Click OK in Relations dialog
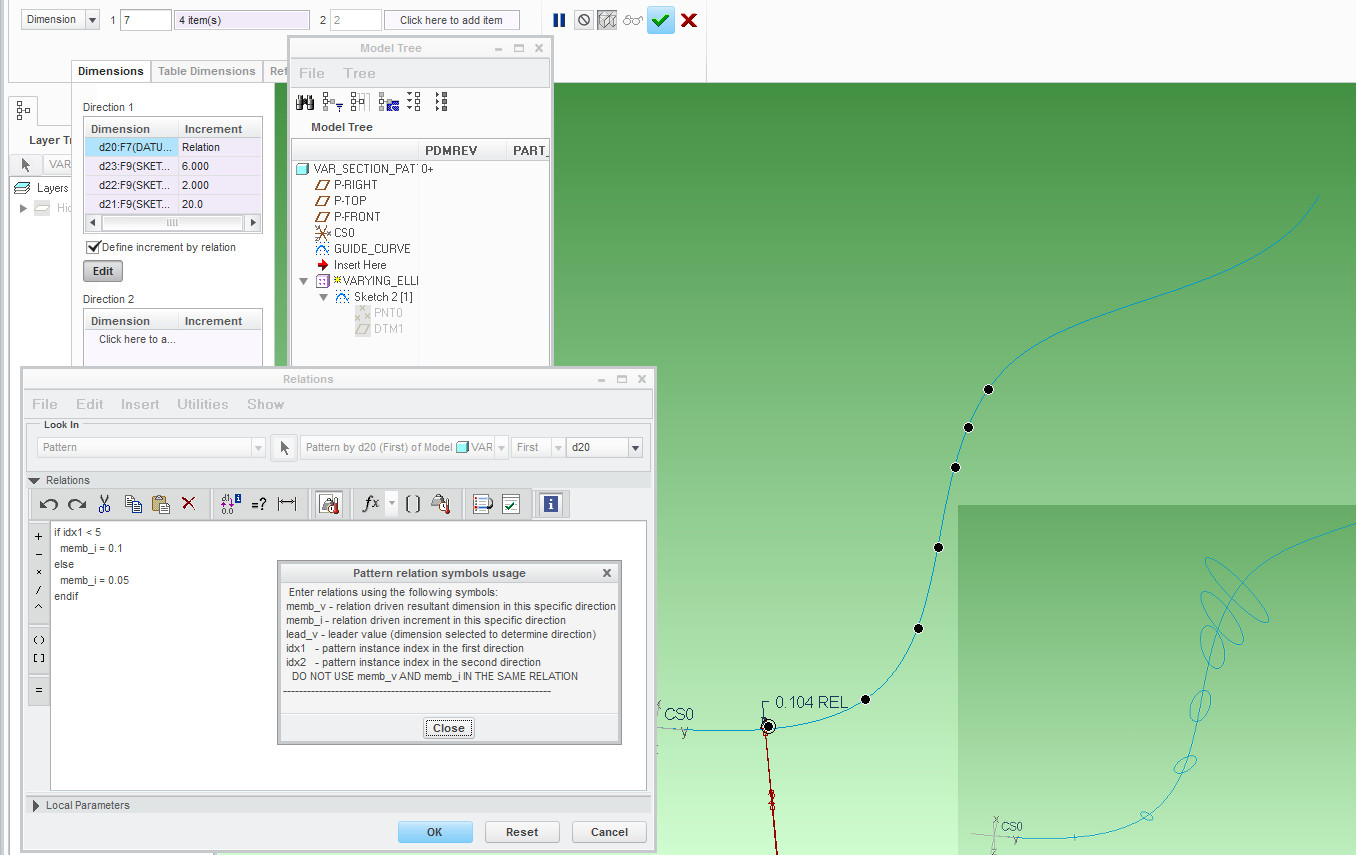Viewport: 1356px width, 855px height. (435, 832)
